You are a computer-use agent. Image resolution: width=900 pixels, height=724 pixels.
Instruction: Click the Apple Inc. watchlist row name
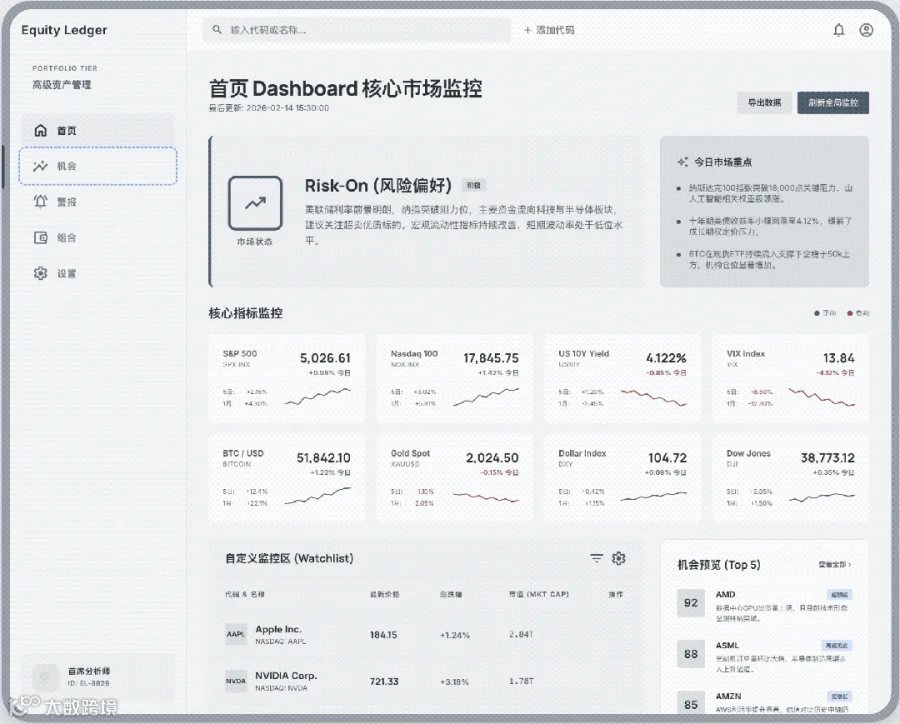[x=278, y=629]
